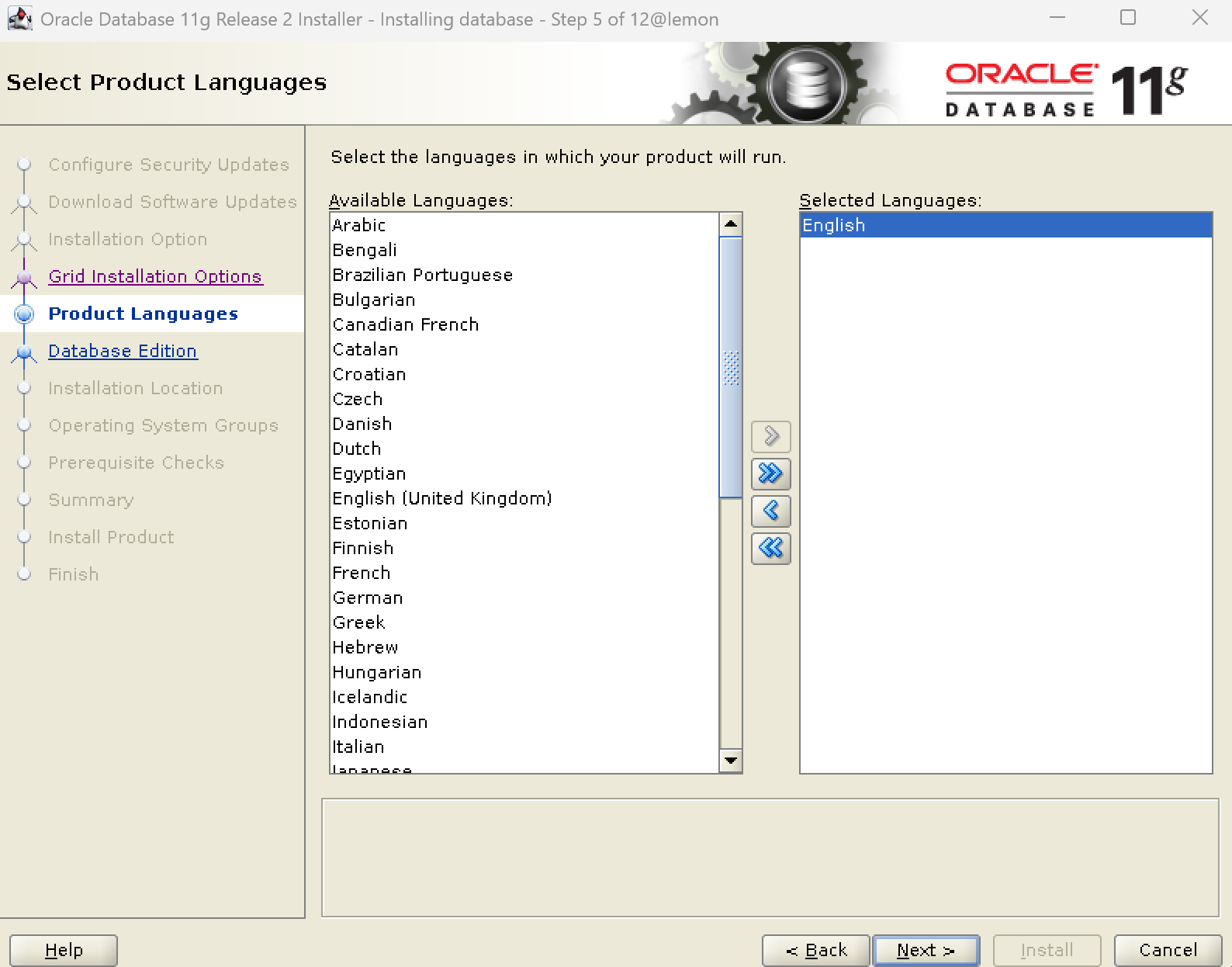Select Italian in Available Languages
Viewport: 1232px width, 967px height.
pos(524,747)
